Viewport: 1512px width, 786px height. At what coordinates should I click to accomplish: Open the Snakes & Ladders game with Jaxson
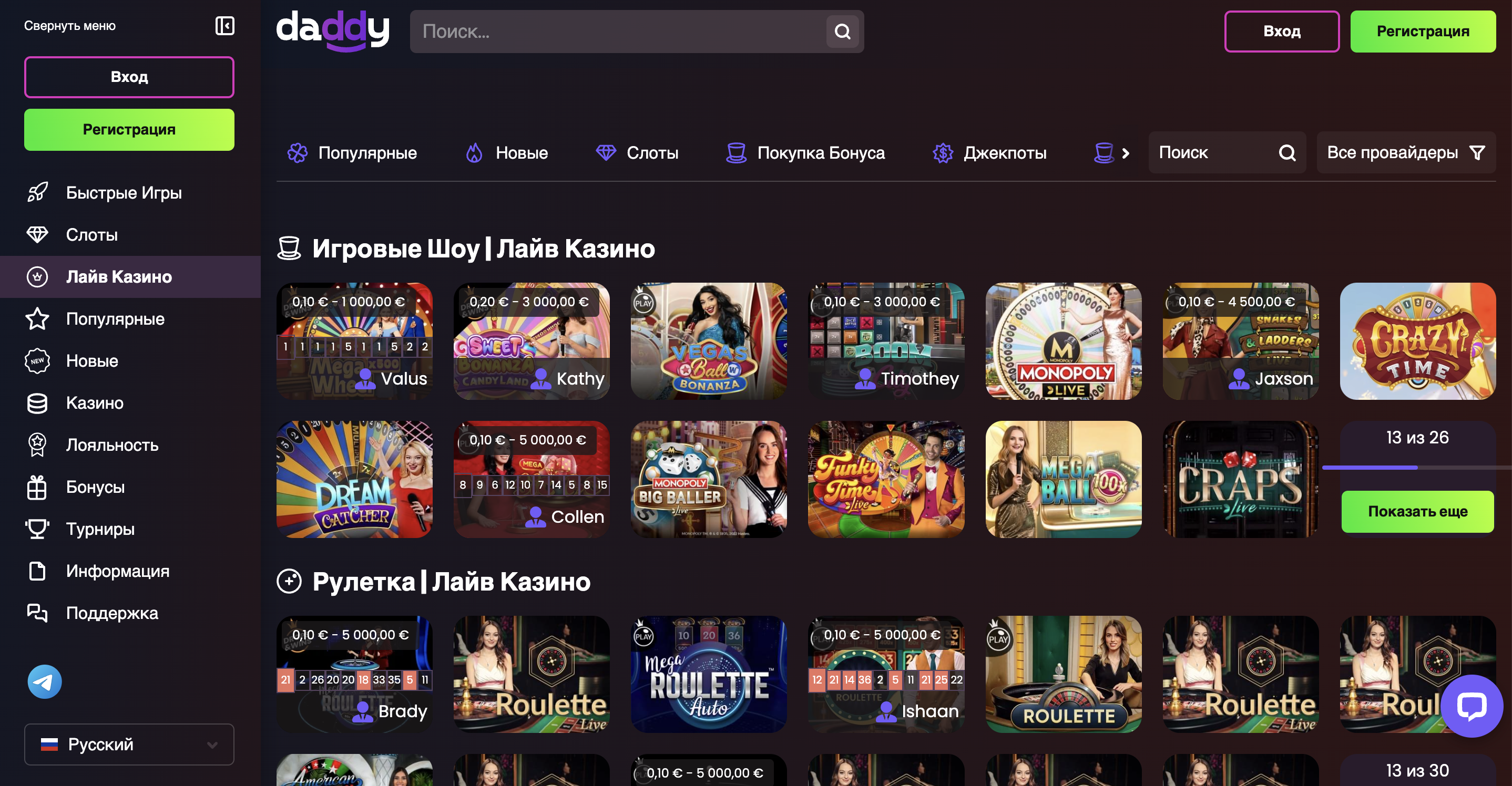pyautogui.click(x=1240, y=342)
